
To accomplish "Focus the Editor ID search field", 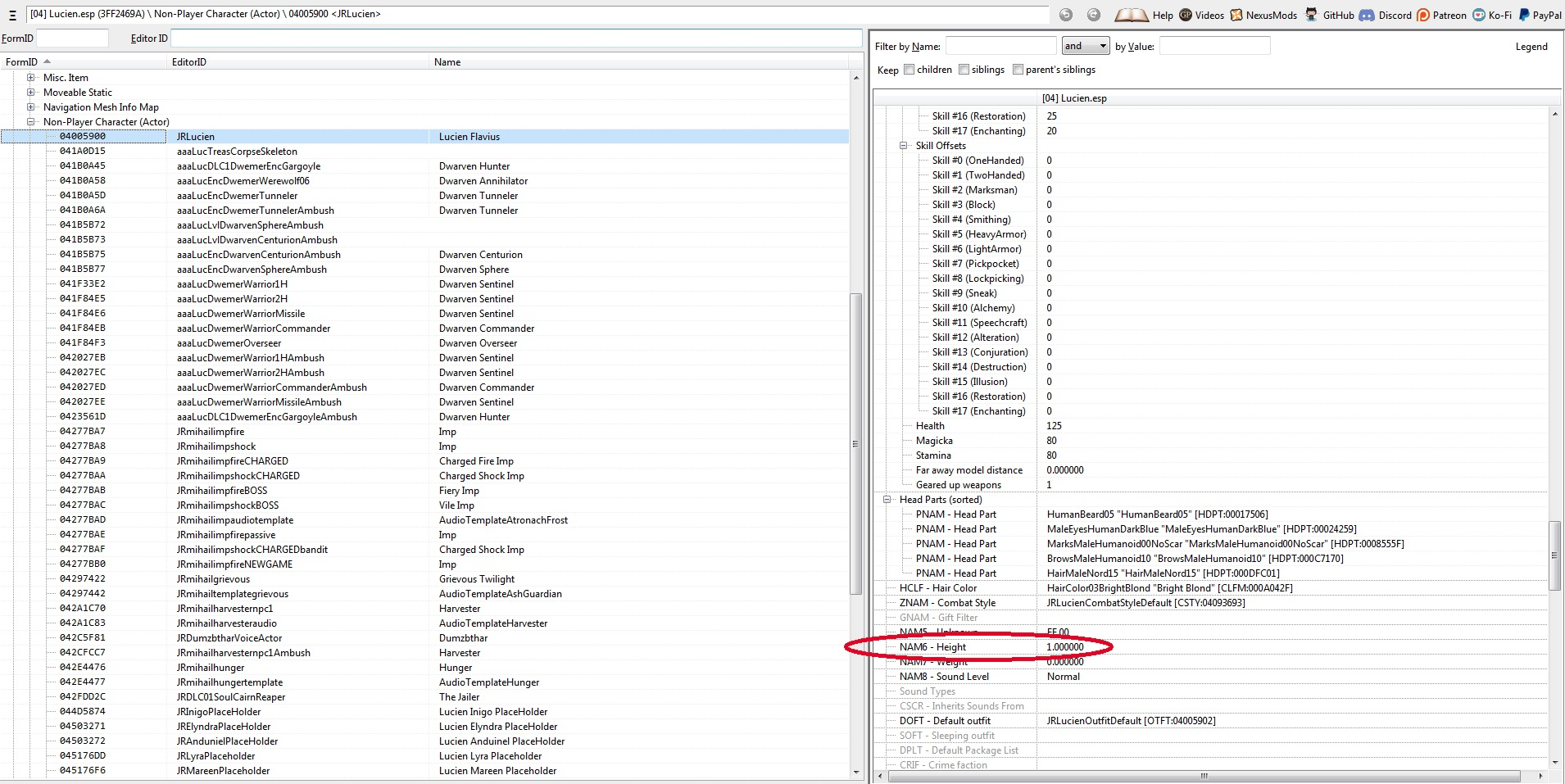I will click(x=516, y=39).
